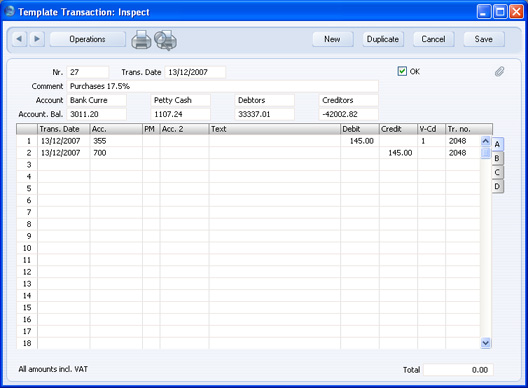Go to the previous record with left arrow
Image resolution: width=528 pixels, height=388 pixels.
pos(19,39)
